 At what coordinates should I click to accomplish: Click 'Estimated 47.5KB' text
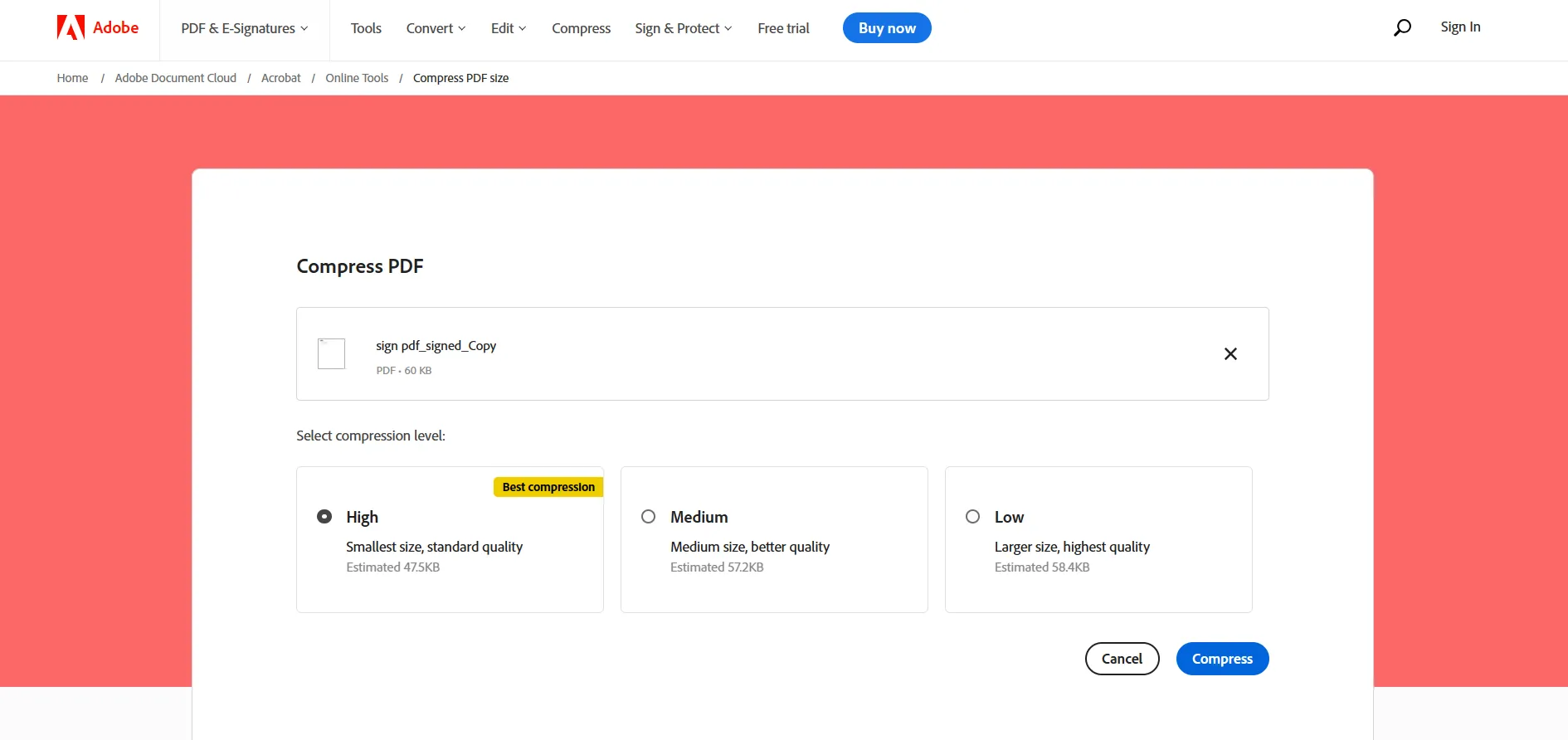tap(393, 567)
